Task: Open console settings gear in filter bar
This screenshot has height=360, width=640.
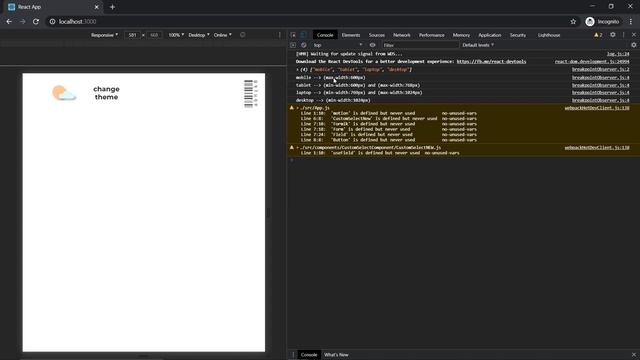Action: click(x=634, y=45)
